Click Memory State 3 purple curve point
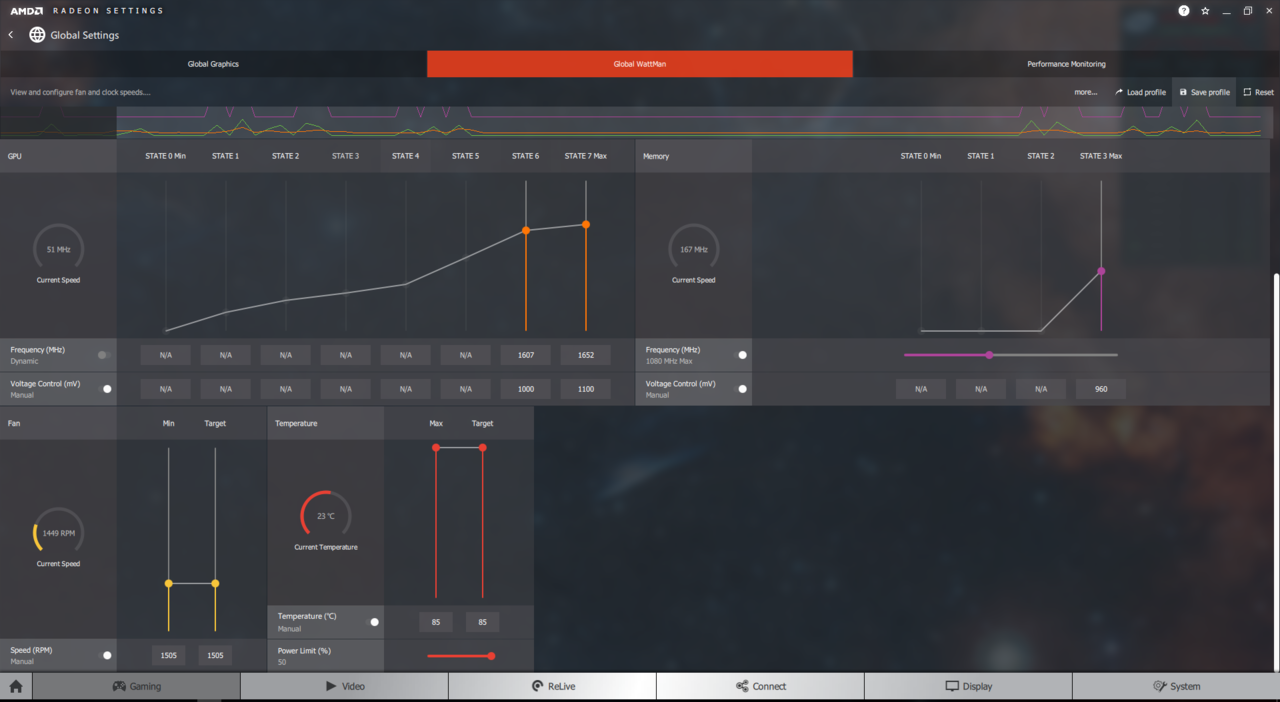The width and height of the screenshot is (1280, 702). pyautogui.click(x=1101, y=271)
